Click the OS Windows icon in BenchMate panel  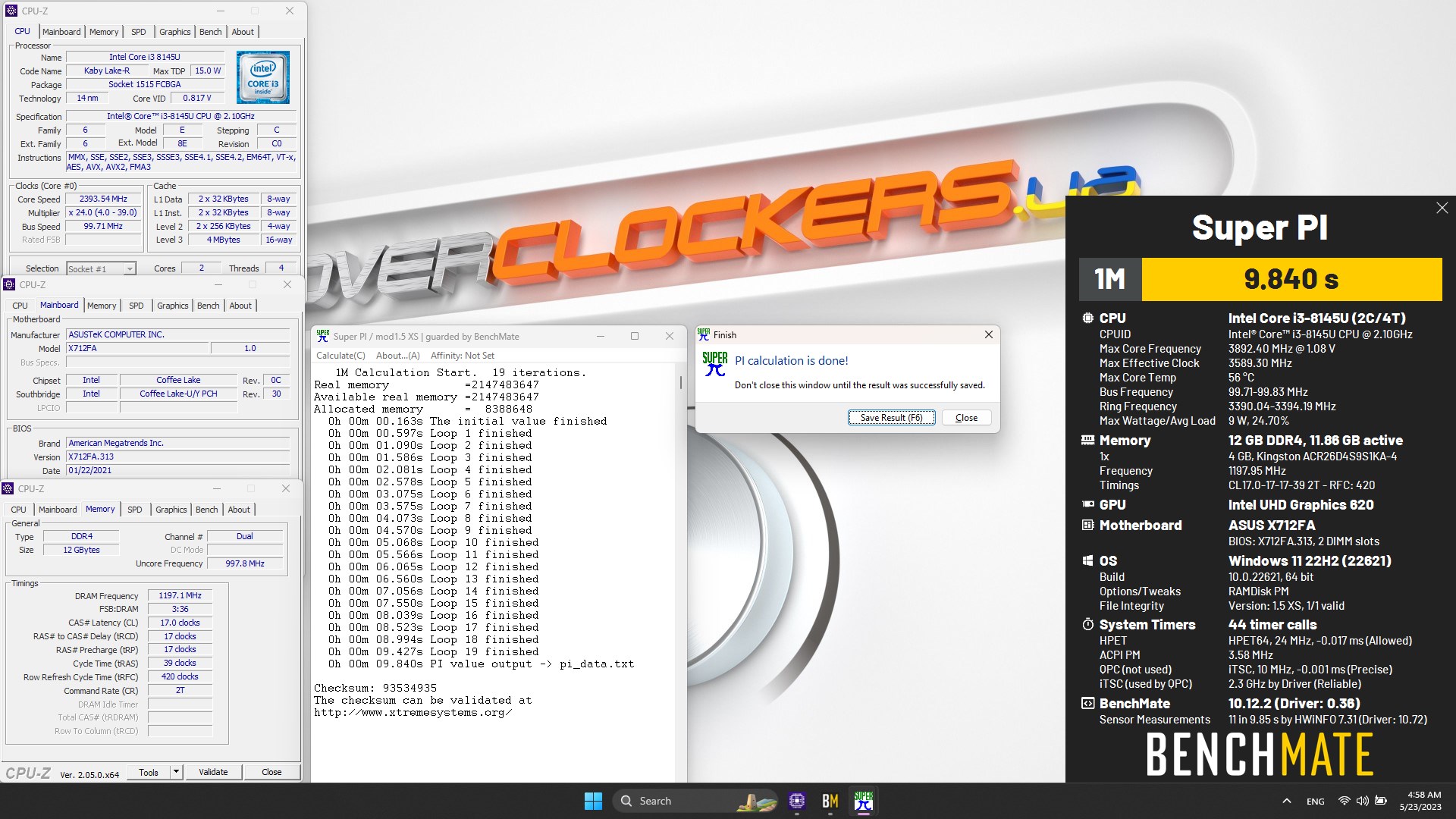click(1087, 560)
